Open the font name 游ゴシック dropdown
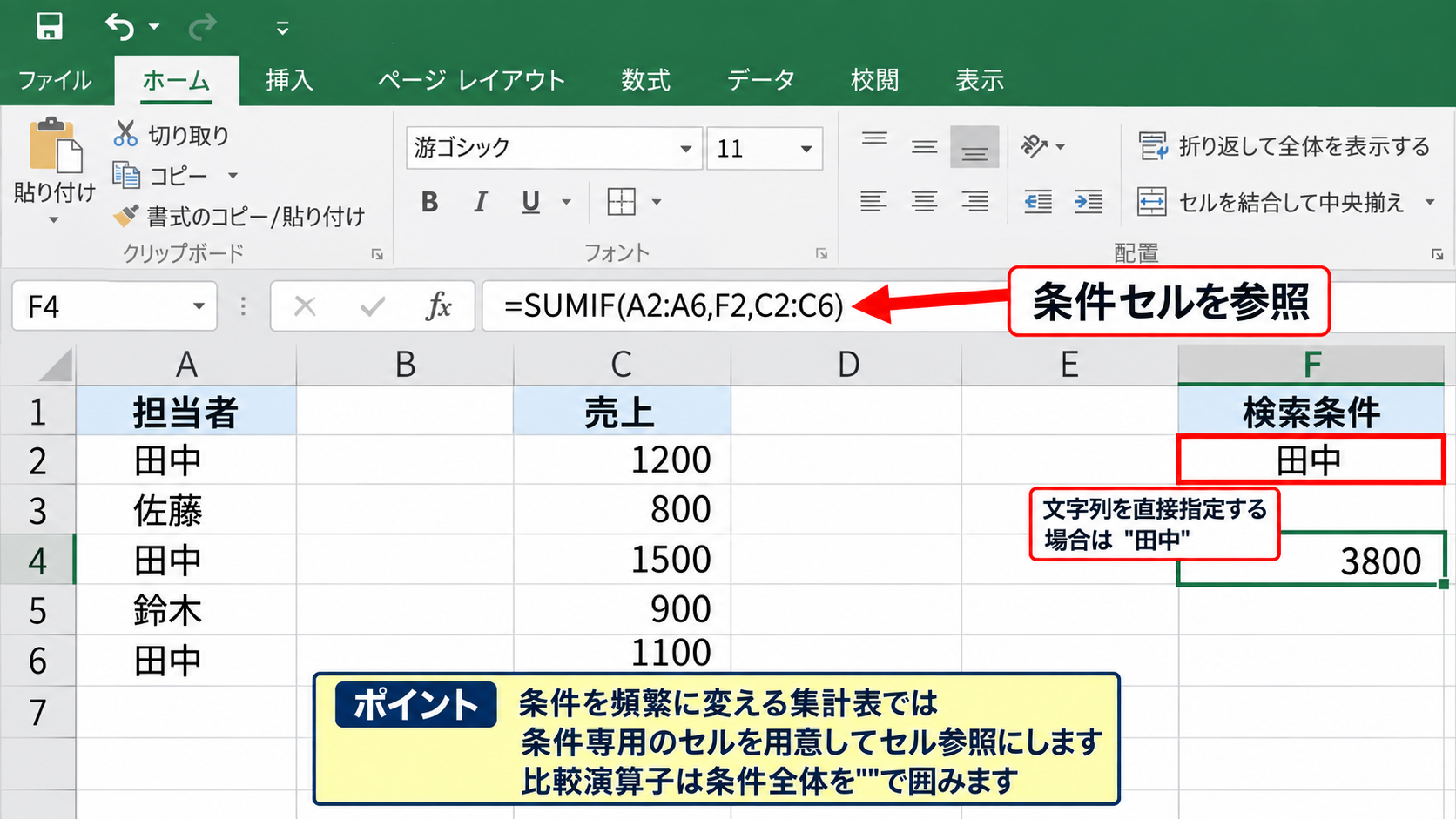 (x=686, y=149)
